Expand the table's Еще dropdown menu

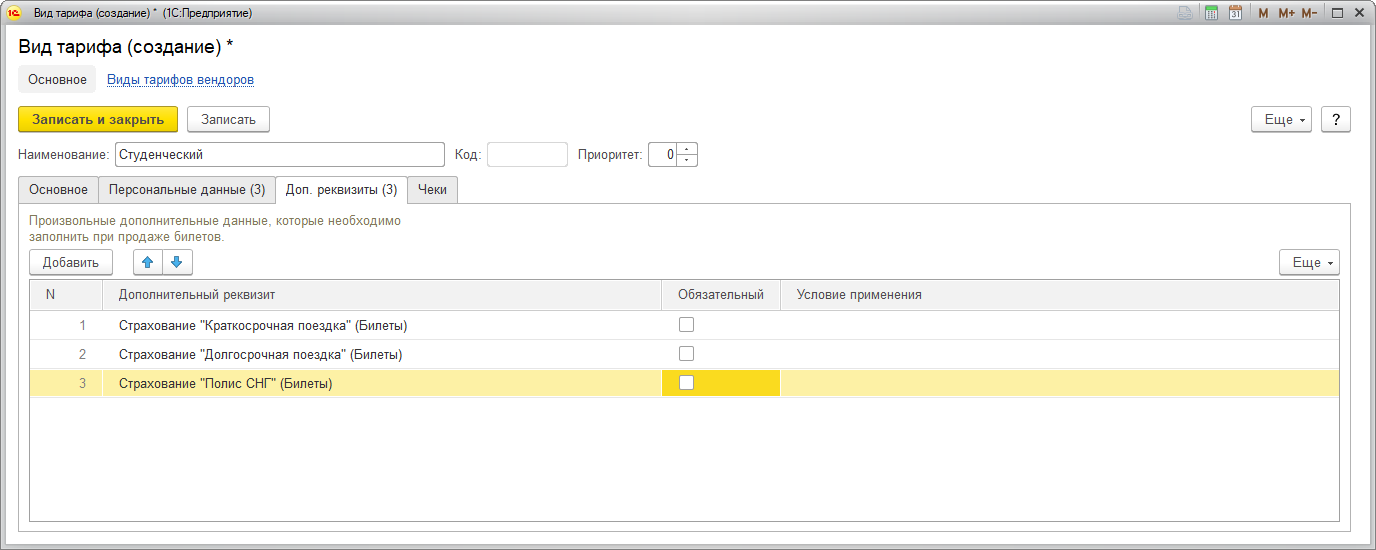click(x=1309, y=262)
